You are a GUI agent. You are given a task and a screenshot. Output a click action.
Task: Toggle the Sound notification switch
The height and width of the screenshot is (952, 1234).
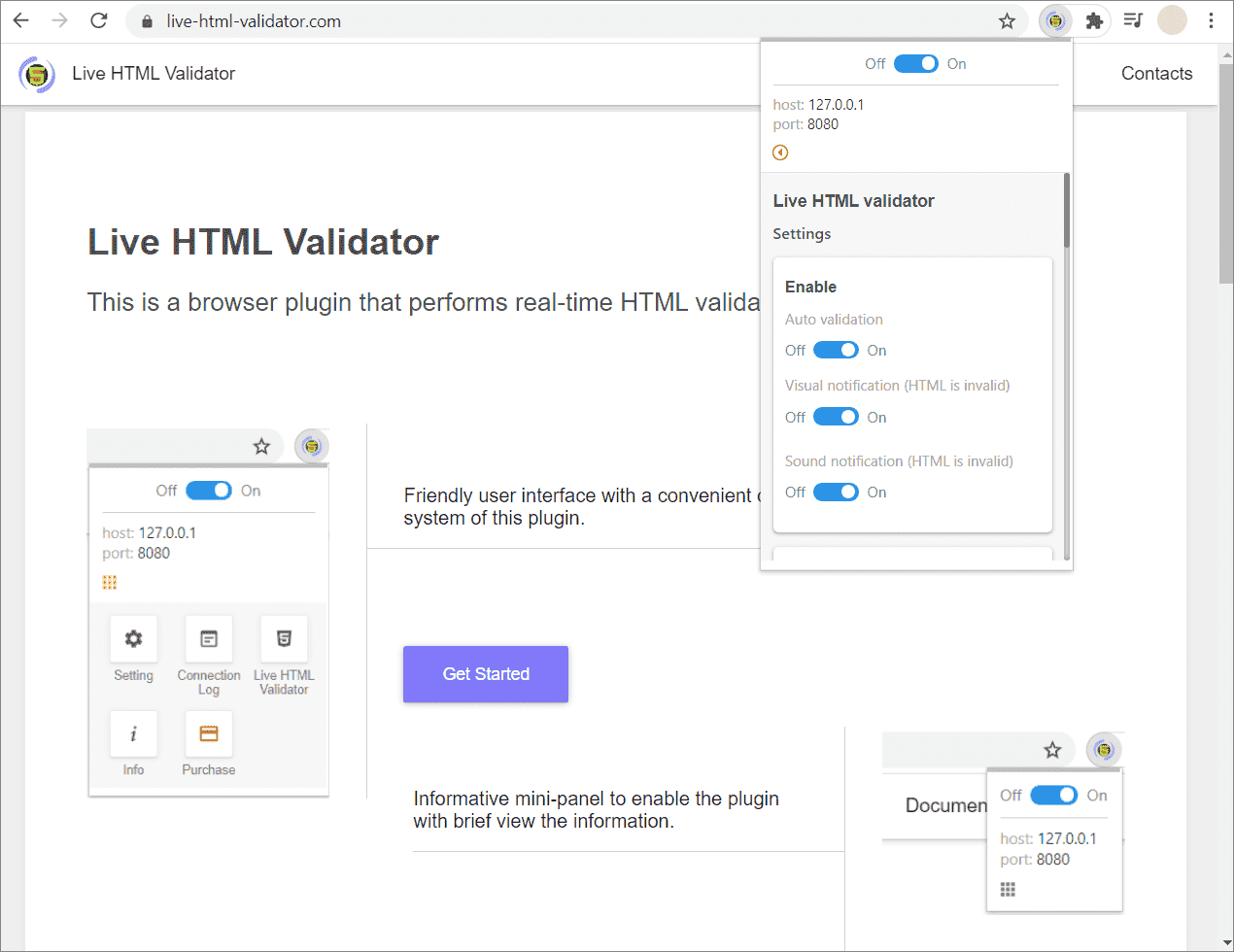point(836,492)
